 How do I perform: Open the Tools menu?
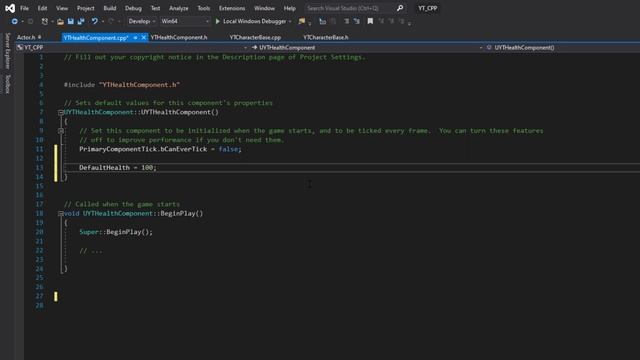click(x=204, y=8)
